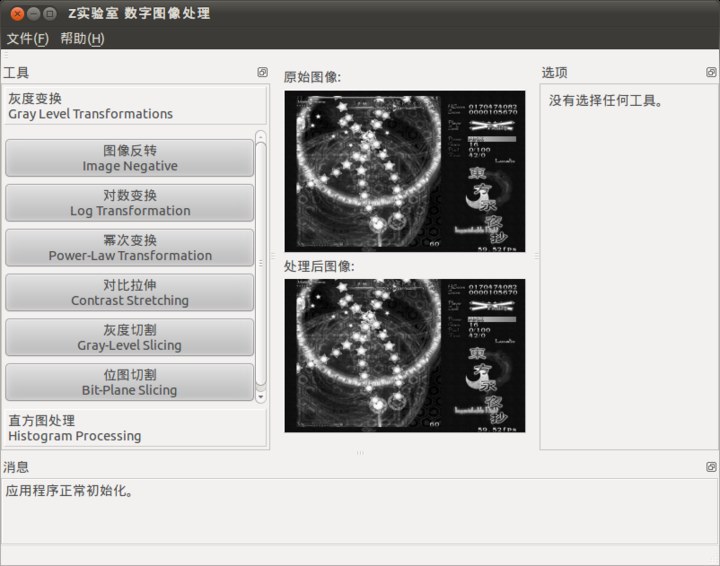Choose the Power-Law Transformation tool

pos(129,248)
